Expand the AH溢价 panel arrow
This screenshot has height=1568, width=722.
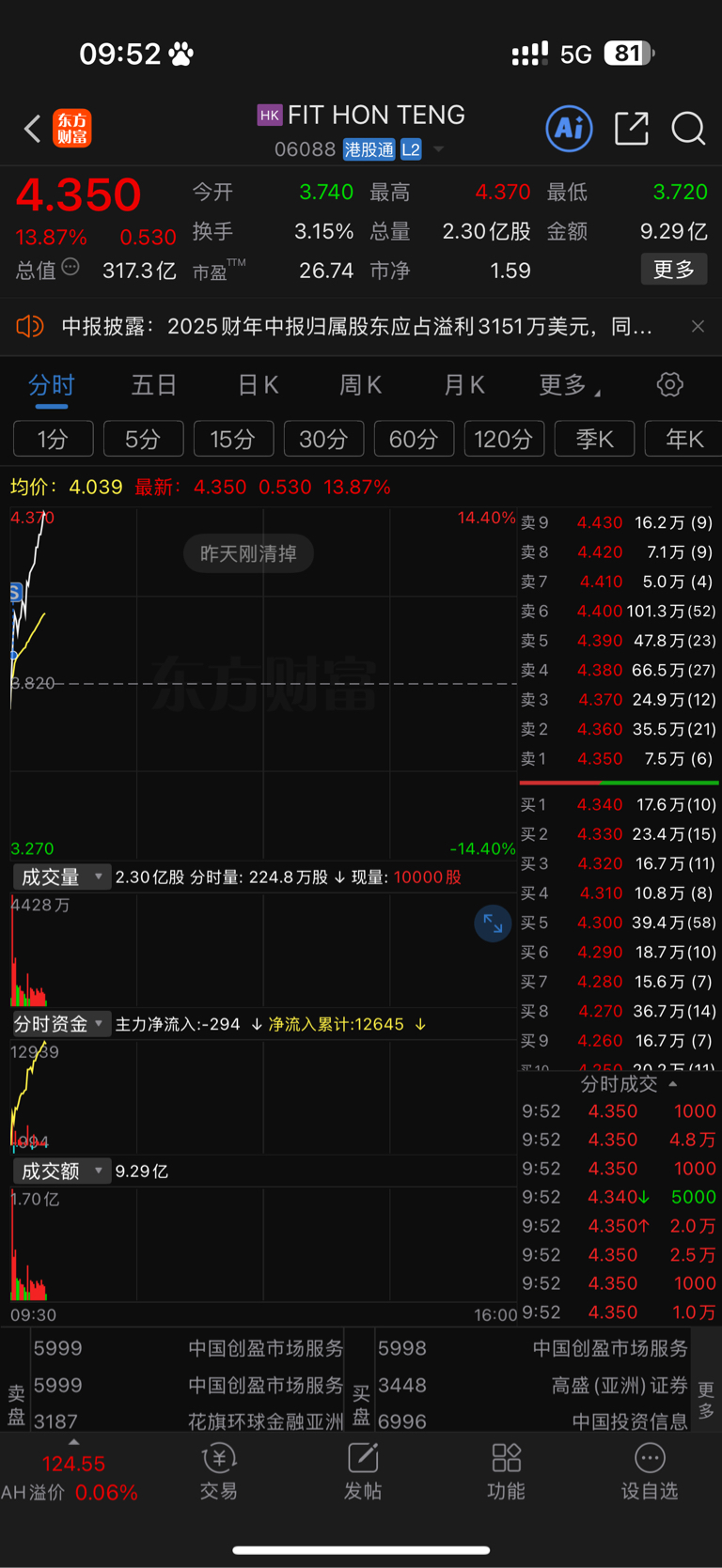[73, 1442]
